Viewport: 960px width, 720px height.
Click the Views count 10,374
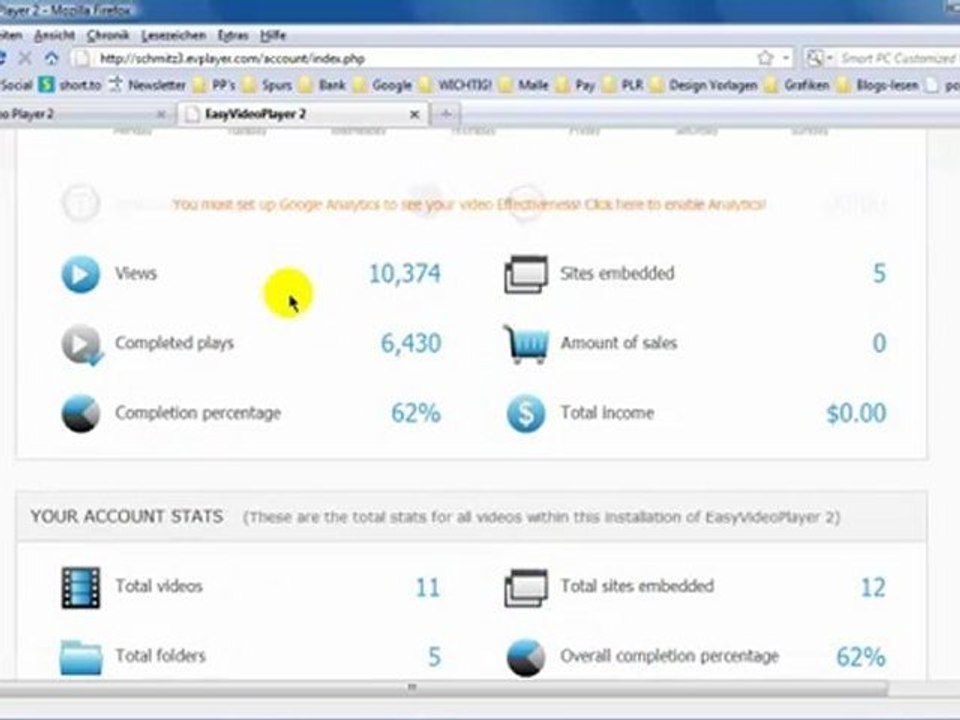pyautogui.click(x=404, y=274)
